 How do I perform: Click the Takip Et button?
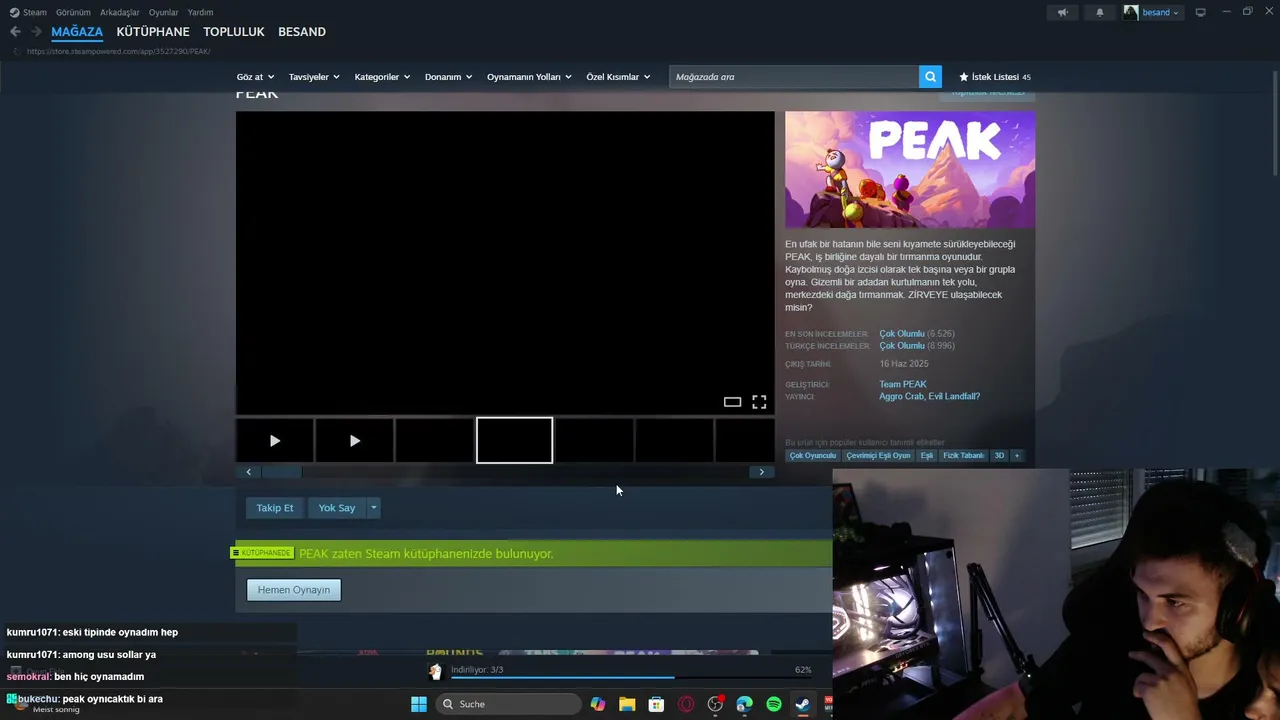275,508
